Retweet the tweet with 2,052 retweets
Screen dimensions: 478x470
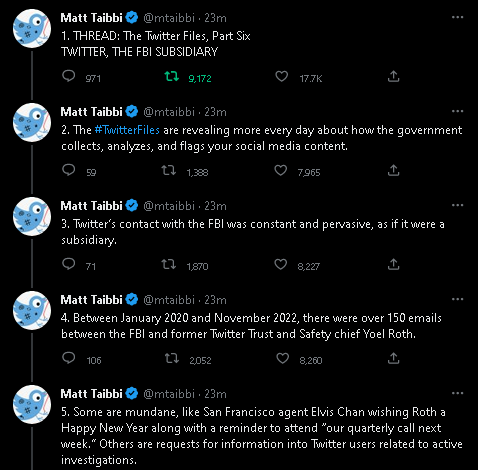(x=172, y=359)
